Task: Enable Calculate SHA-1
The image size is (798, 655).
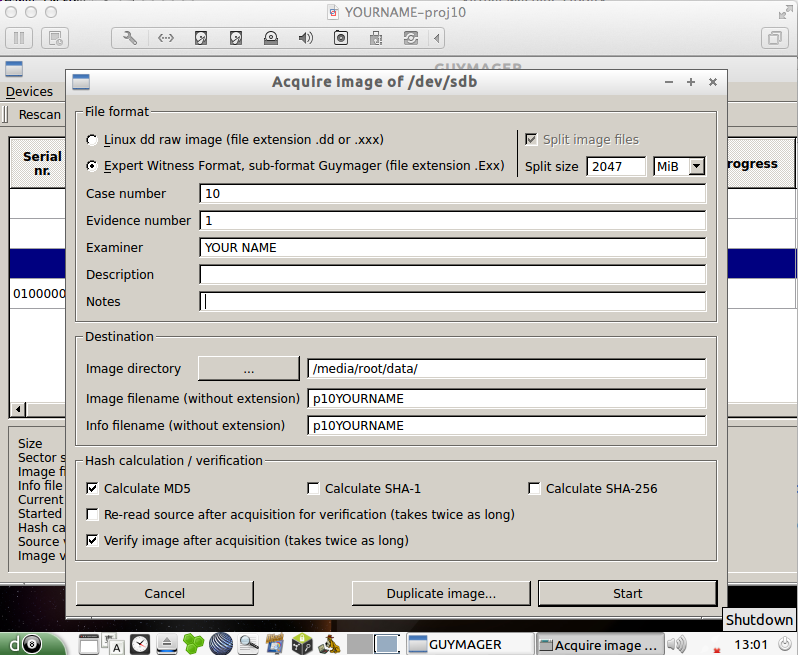Action: pyautogui.click(x=314, y=489)
